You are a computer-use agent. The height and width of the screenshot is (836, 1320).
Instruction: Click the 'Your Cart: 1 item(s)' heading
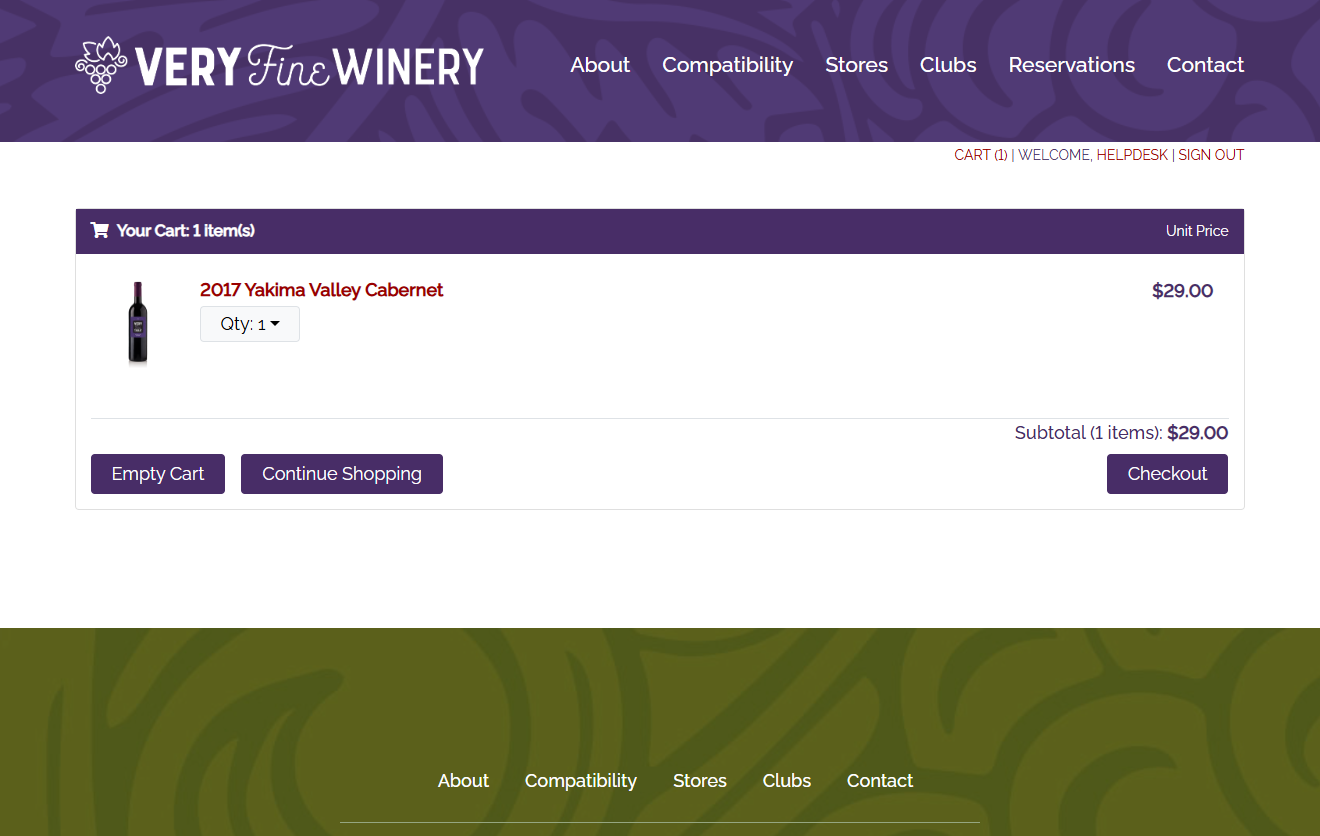[185, 231]
